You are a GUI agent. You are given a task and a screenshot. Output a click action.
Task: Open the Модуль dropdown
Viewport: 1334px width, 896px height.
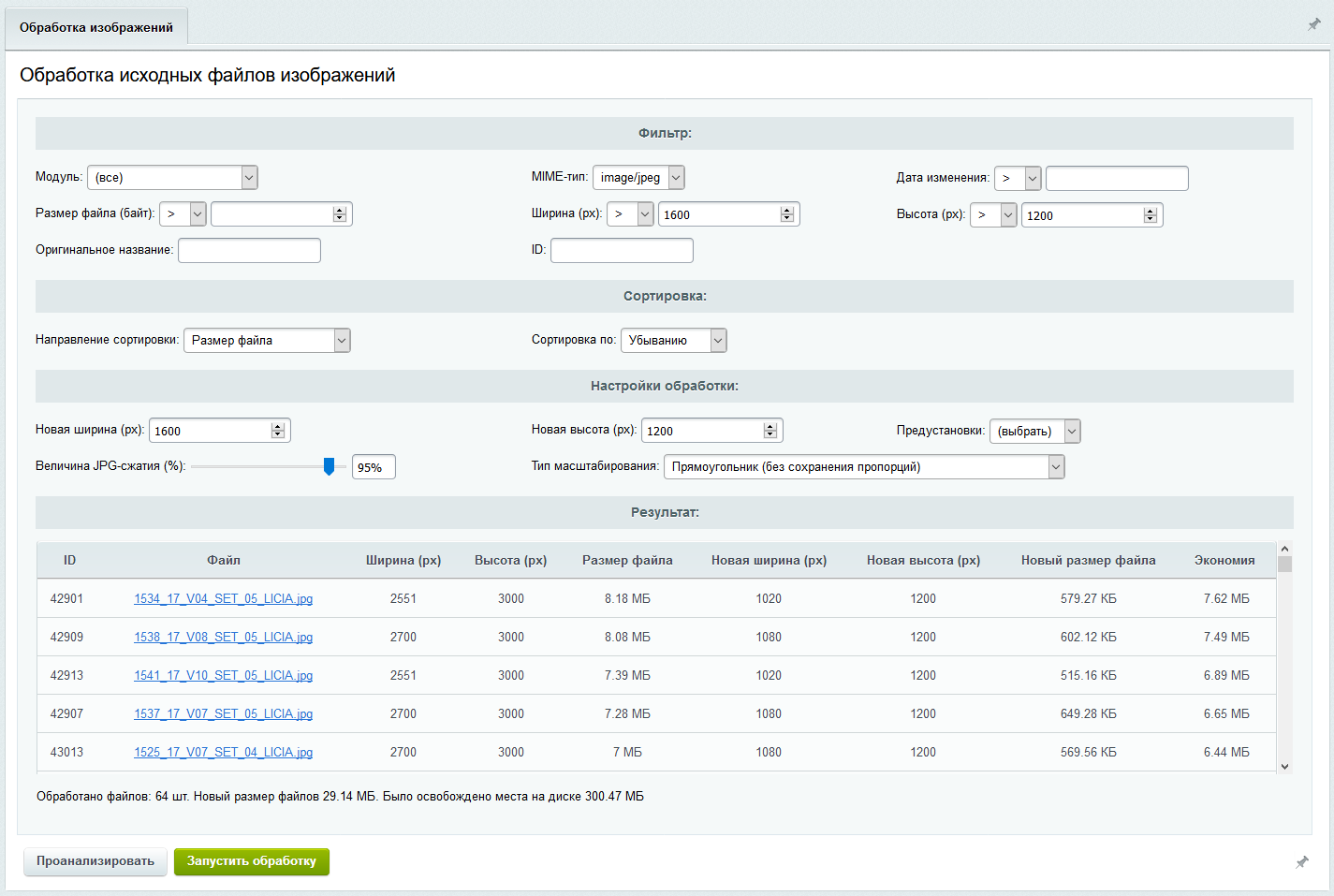(x=172, y=177)
